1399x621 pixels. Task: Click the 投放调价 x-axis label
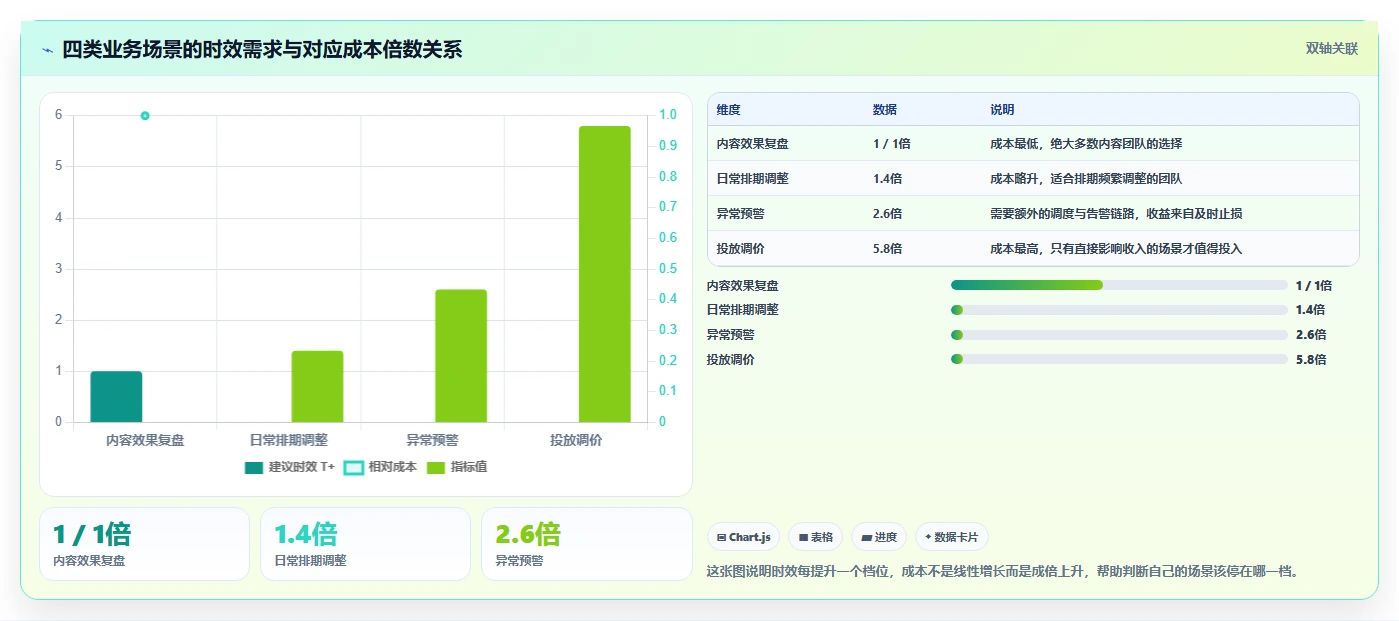(575, 440)
